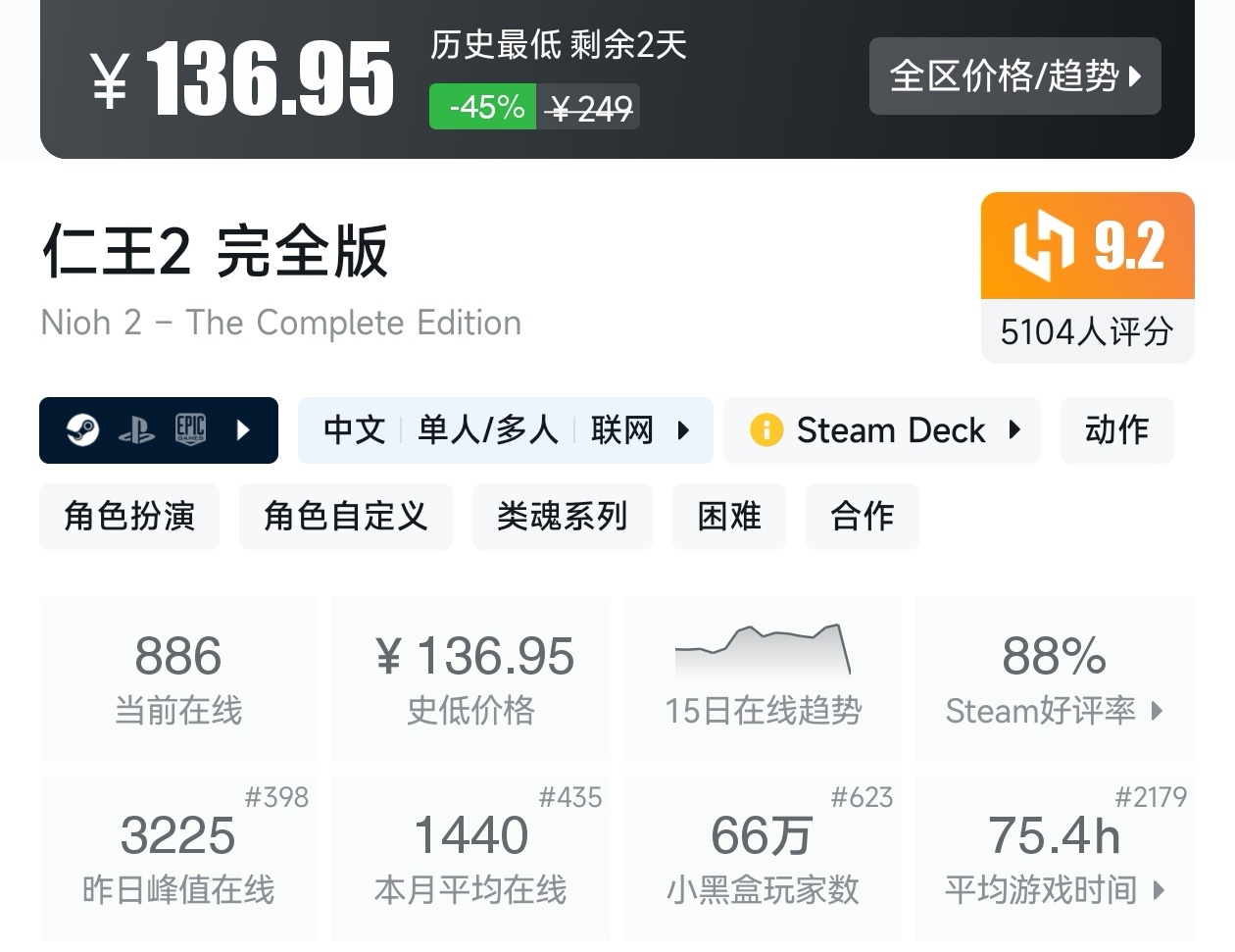Image resolution: width=1235 pixels, height=952 pixels.
Task: Open the 15日在线趋势 chart
Action: tap(763, 678)
